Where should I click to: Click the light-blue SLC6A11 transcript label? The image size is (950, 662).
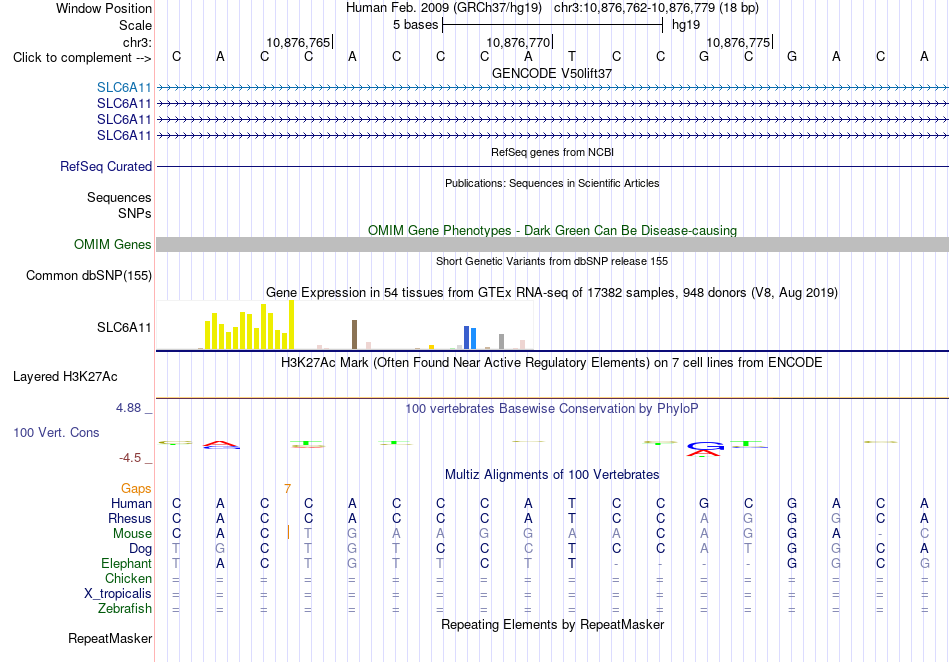click(124, 88)
